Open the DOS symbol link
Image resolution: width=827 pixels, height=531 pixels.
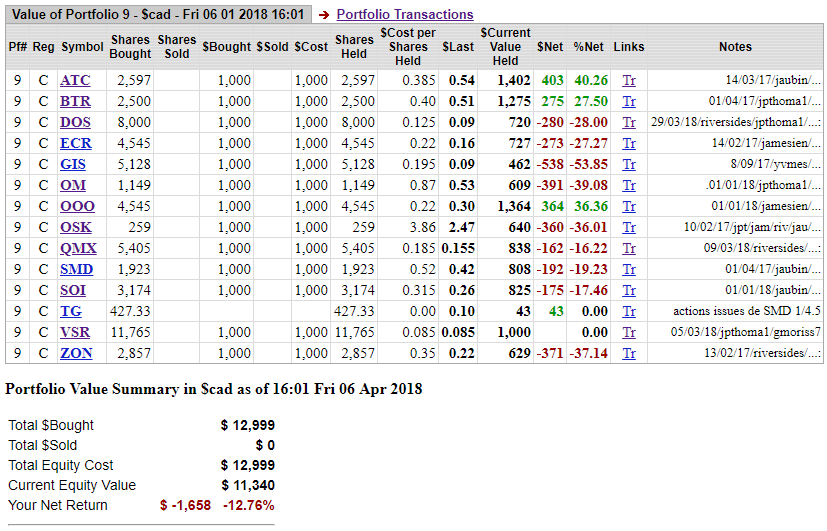click(x=75, y=122)
